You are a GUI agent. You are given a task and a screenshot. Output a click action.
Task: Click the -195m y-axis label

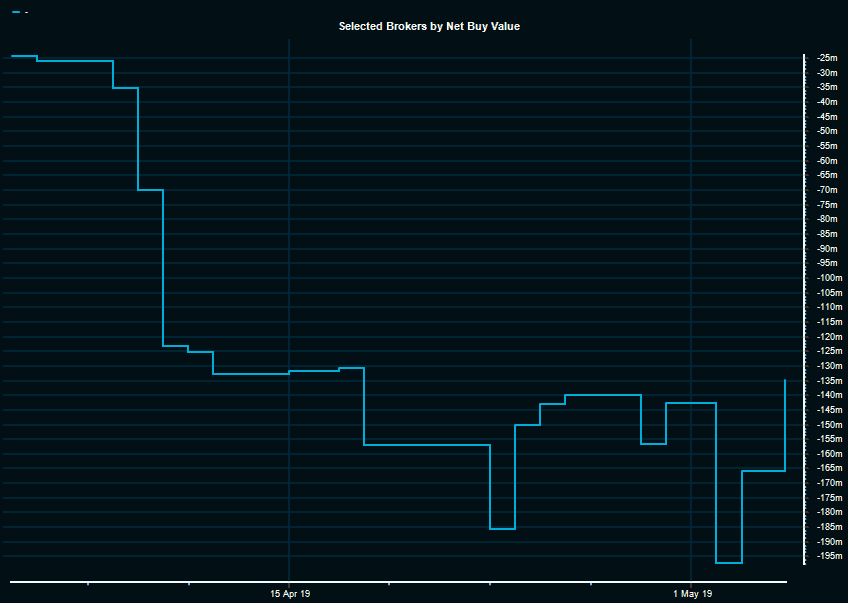tap(827, 556)
